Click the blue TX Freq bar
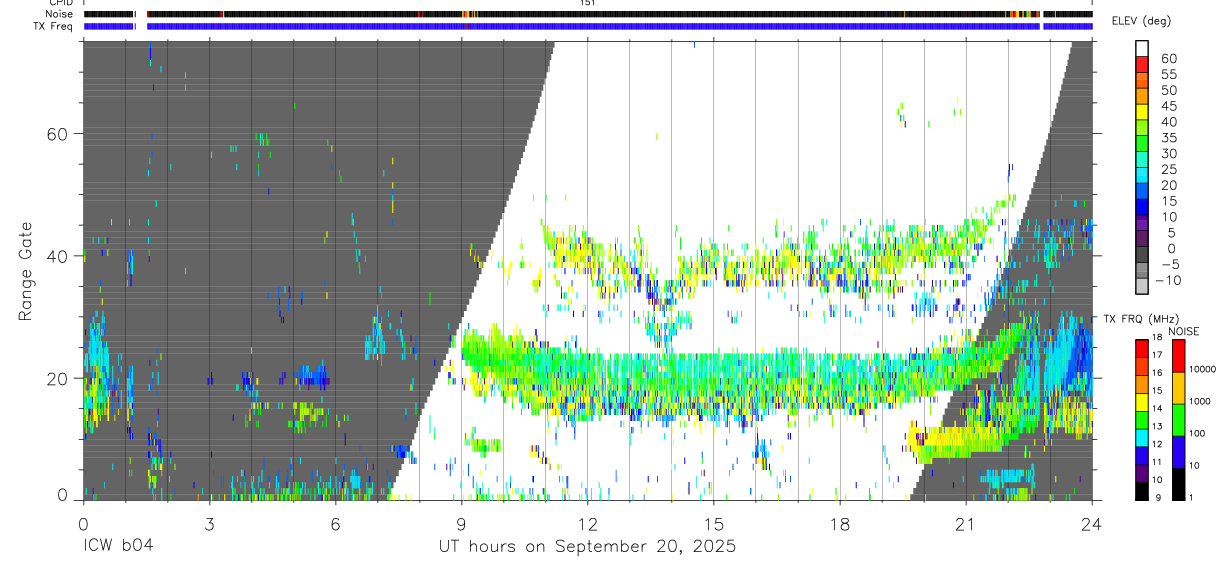Screen dimensions: 1228x567 click(588, 26)
